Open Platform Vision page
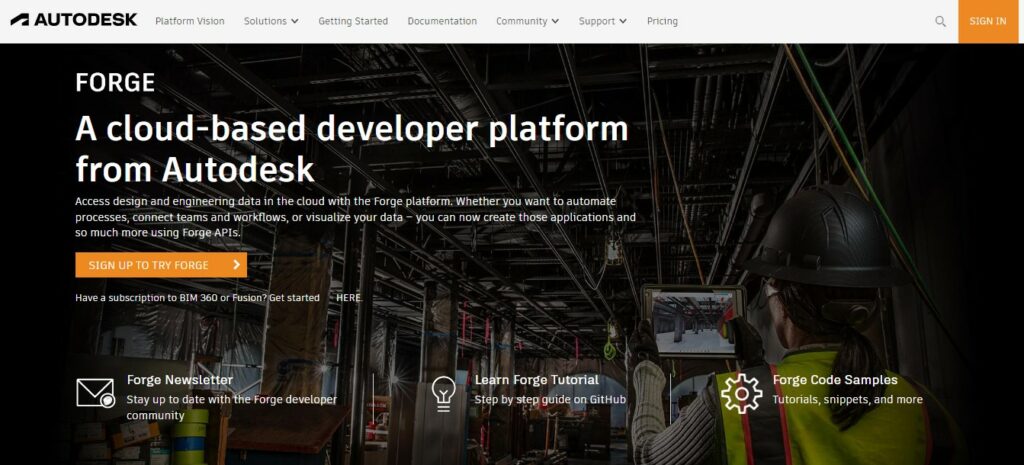This screenshot has height=465, width=1024. 189,21
